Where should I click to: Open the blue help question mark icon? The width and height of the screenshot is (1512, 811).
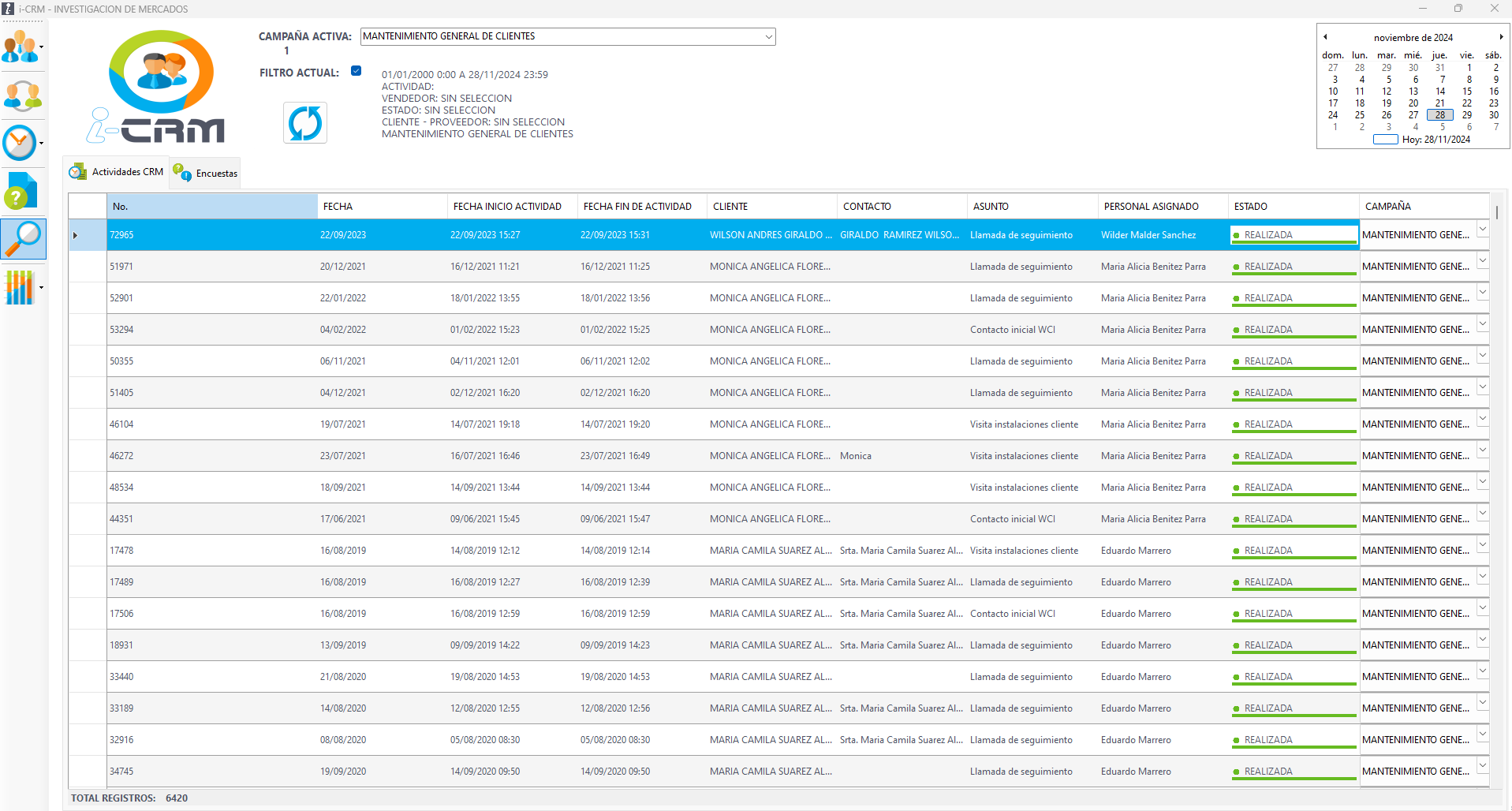pos(21,191)
